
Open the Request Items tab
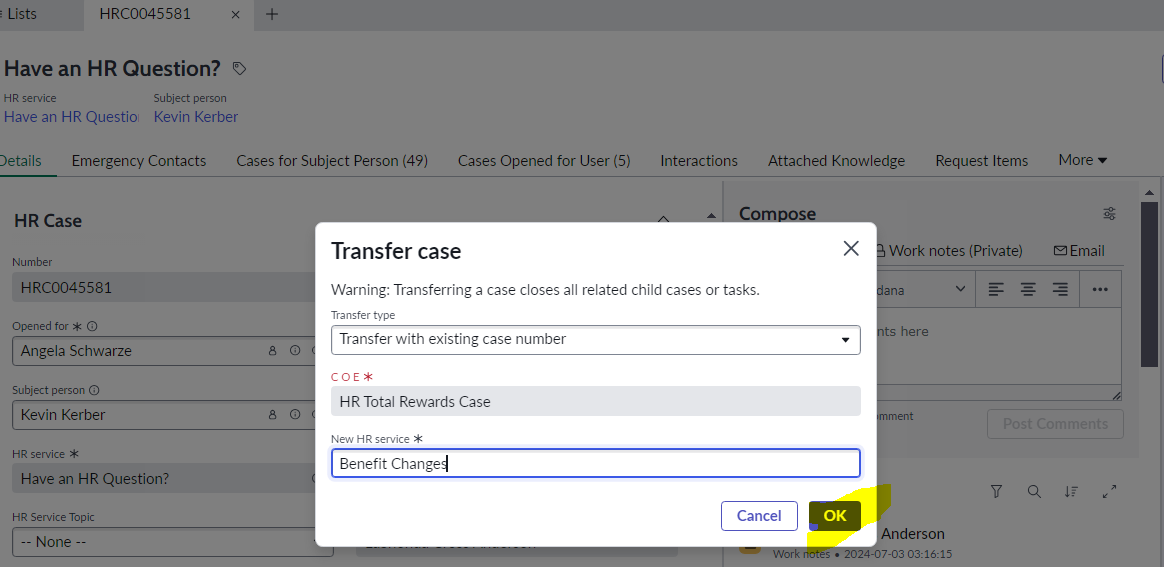click(981, 161)
